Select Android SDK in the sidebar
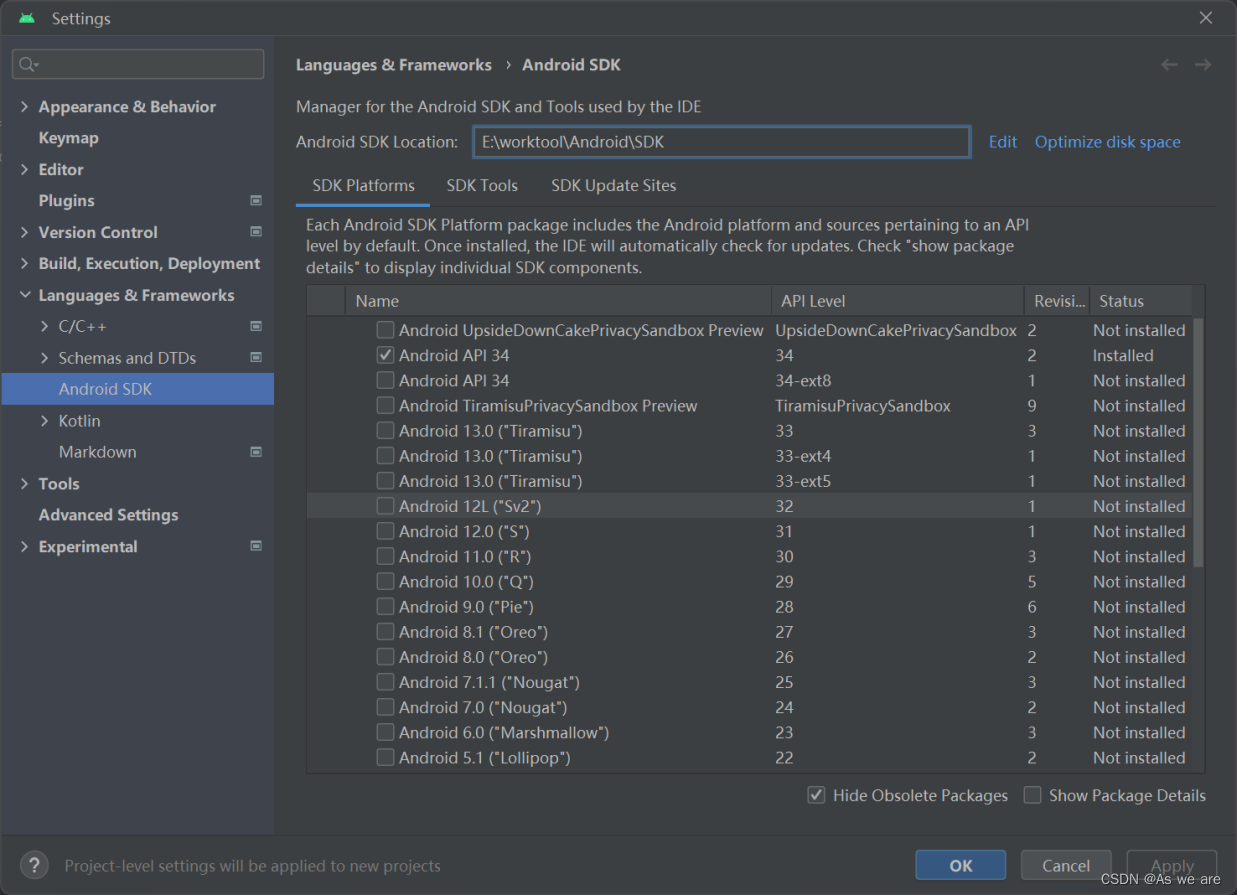The image size is (1237, 895). coord(138,389)
